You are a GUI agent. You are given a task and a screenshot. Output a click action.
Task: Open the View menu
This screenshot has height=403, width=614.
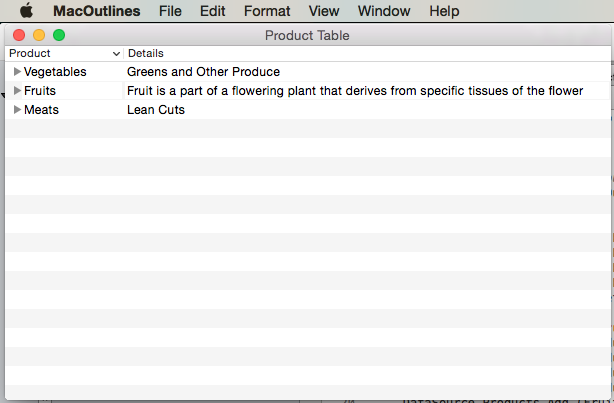pos(324,11)
